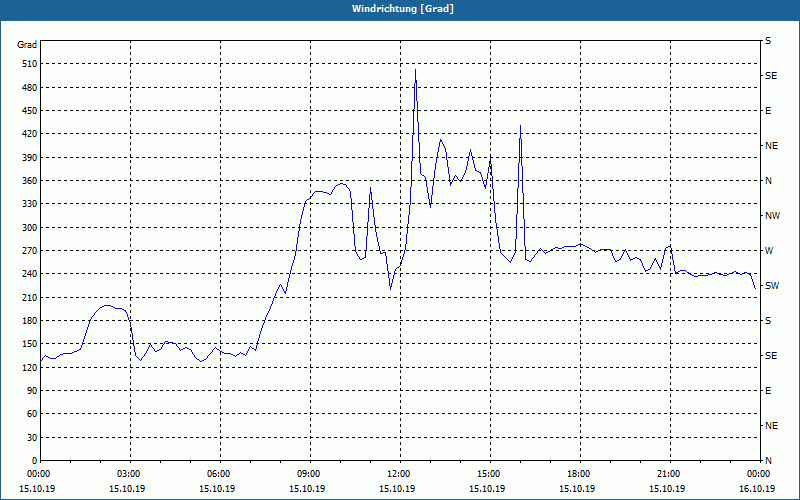
Task: Click the SE compass label beside the 120-150 range
Action: pyautogui.click(x=771, y=356)
